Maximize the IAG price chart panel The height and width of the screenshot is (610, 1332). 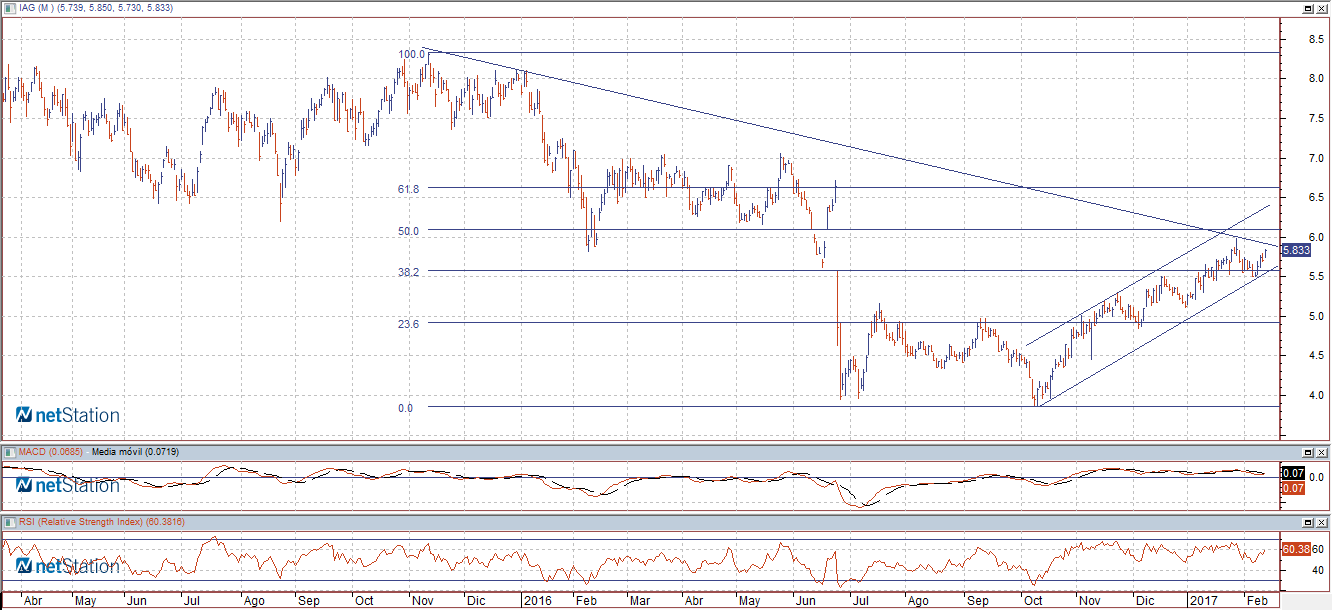pos(1309,8)
